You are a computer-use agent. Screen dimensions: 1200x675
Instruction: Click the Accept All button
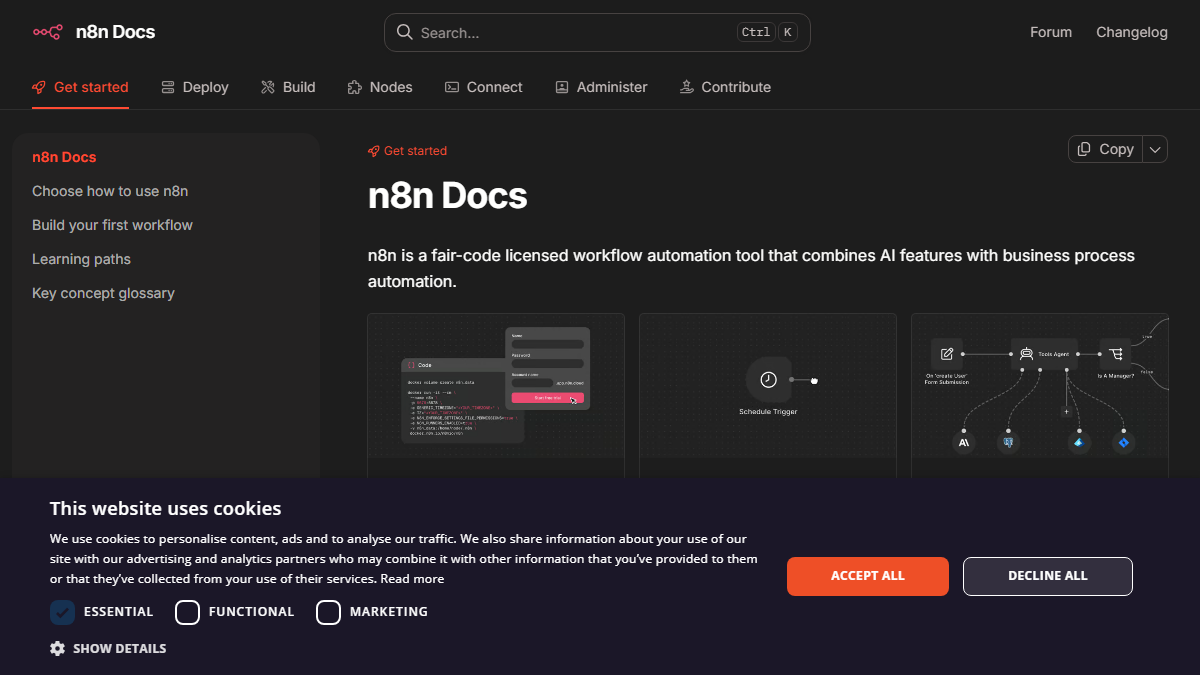click(x=868, y=576)
